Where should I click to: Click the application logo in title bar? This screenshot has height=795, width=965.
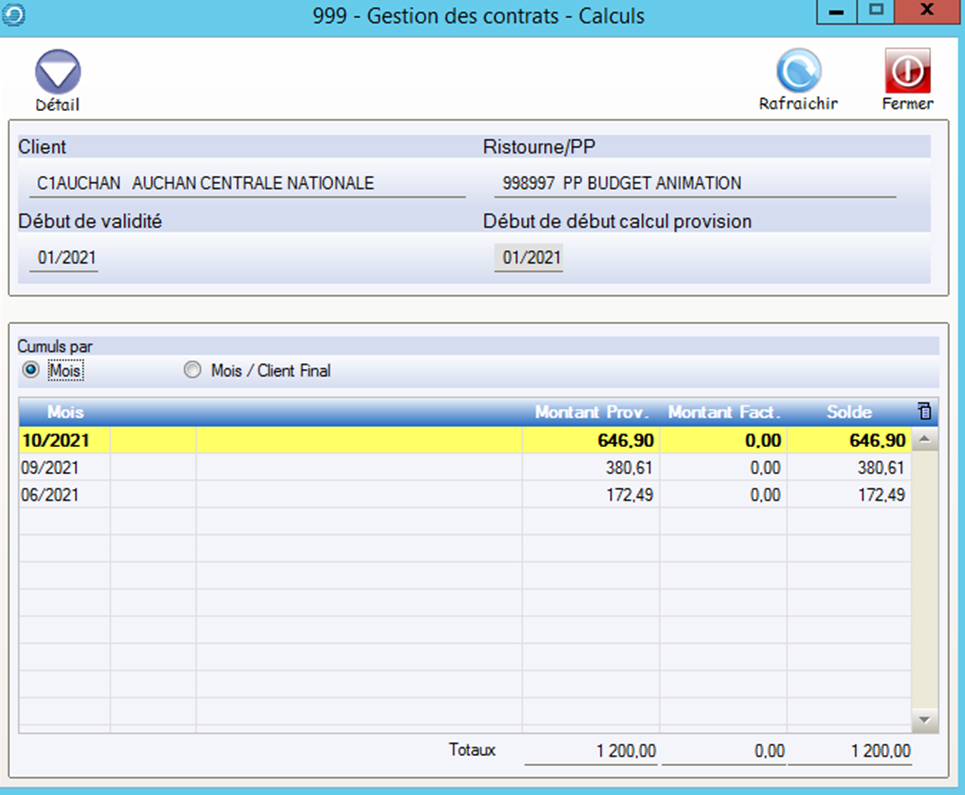15,16
